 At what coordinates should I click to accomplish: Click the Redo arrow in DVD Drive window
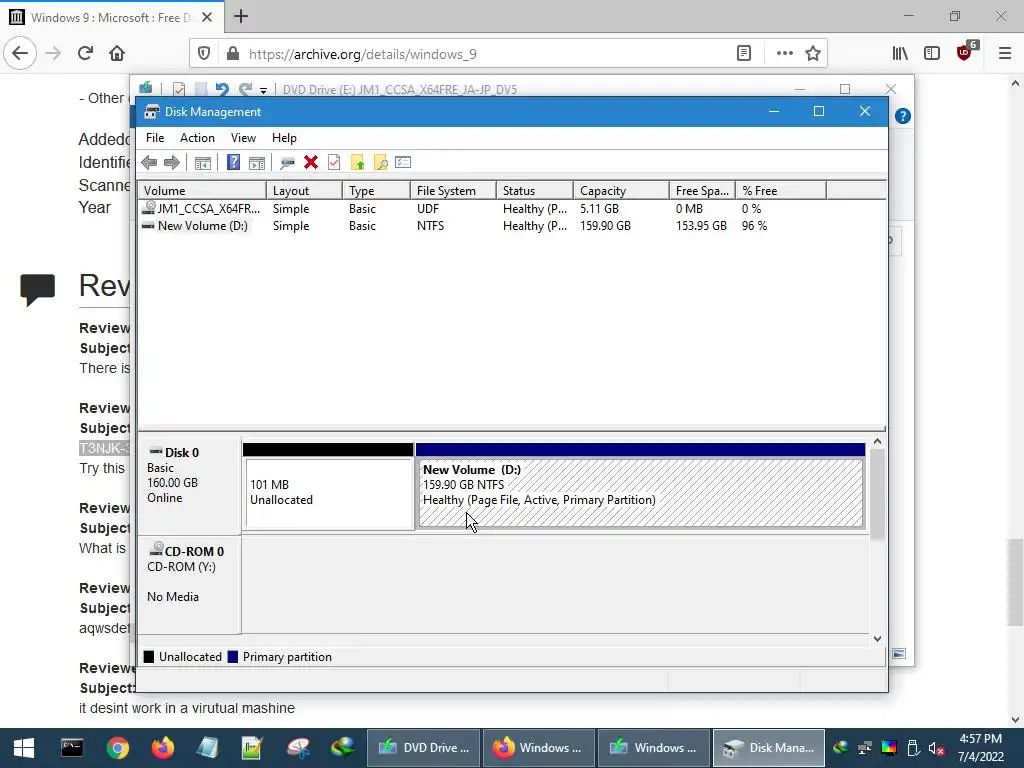click(246, 89)
